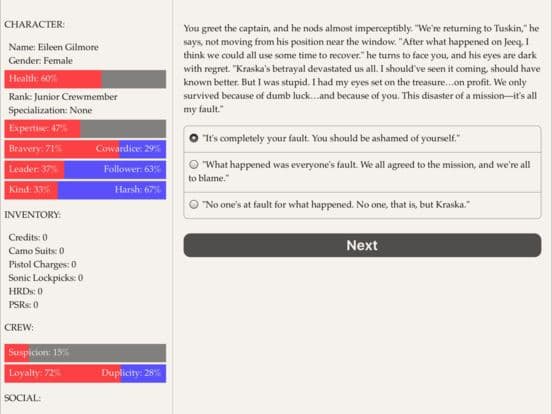Click the Suspicion 15% bar
Screen dimensions: 552x414
[85, 353]
